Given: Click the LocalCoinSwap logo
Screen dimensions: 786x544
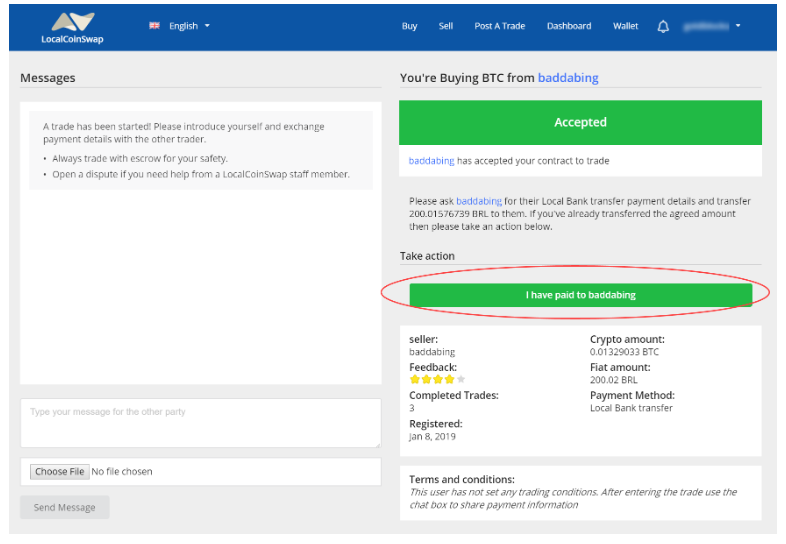Looking at the screenshot, I should click(x=73, y=28).
